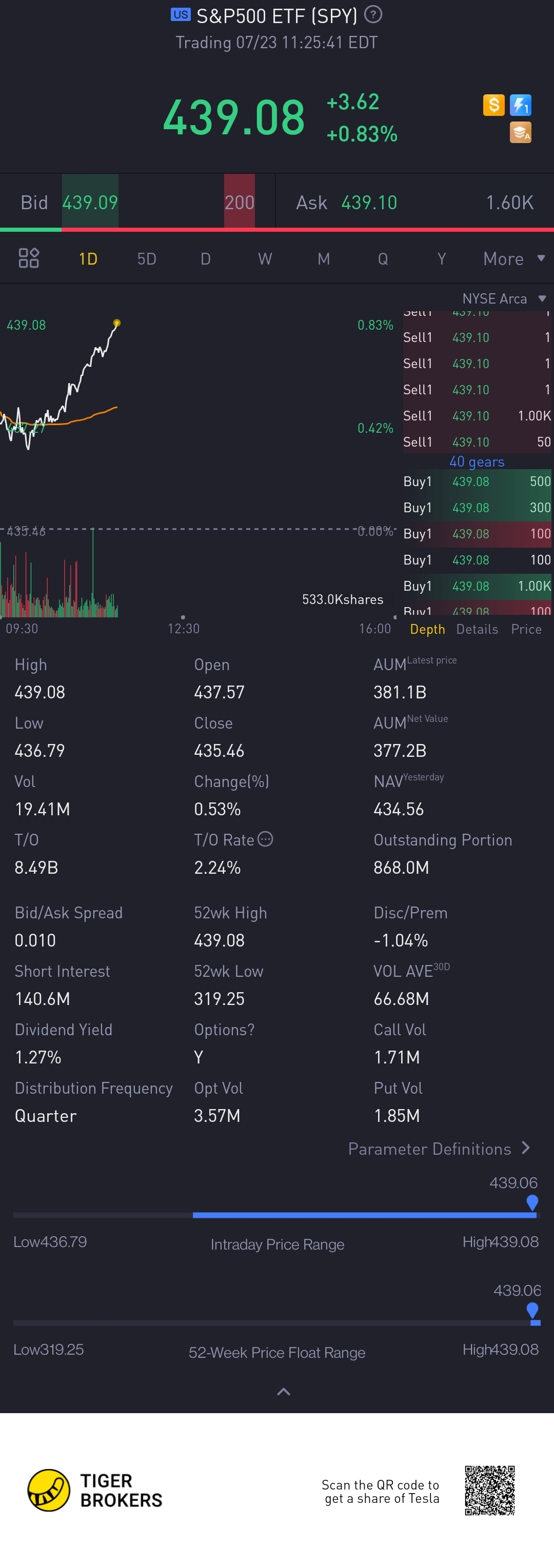Open the NYSE Arca exchange dropdown
Viewport: 554px width, 1568px height.
504,298
